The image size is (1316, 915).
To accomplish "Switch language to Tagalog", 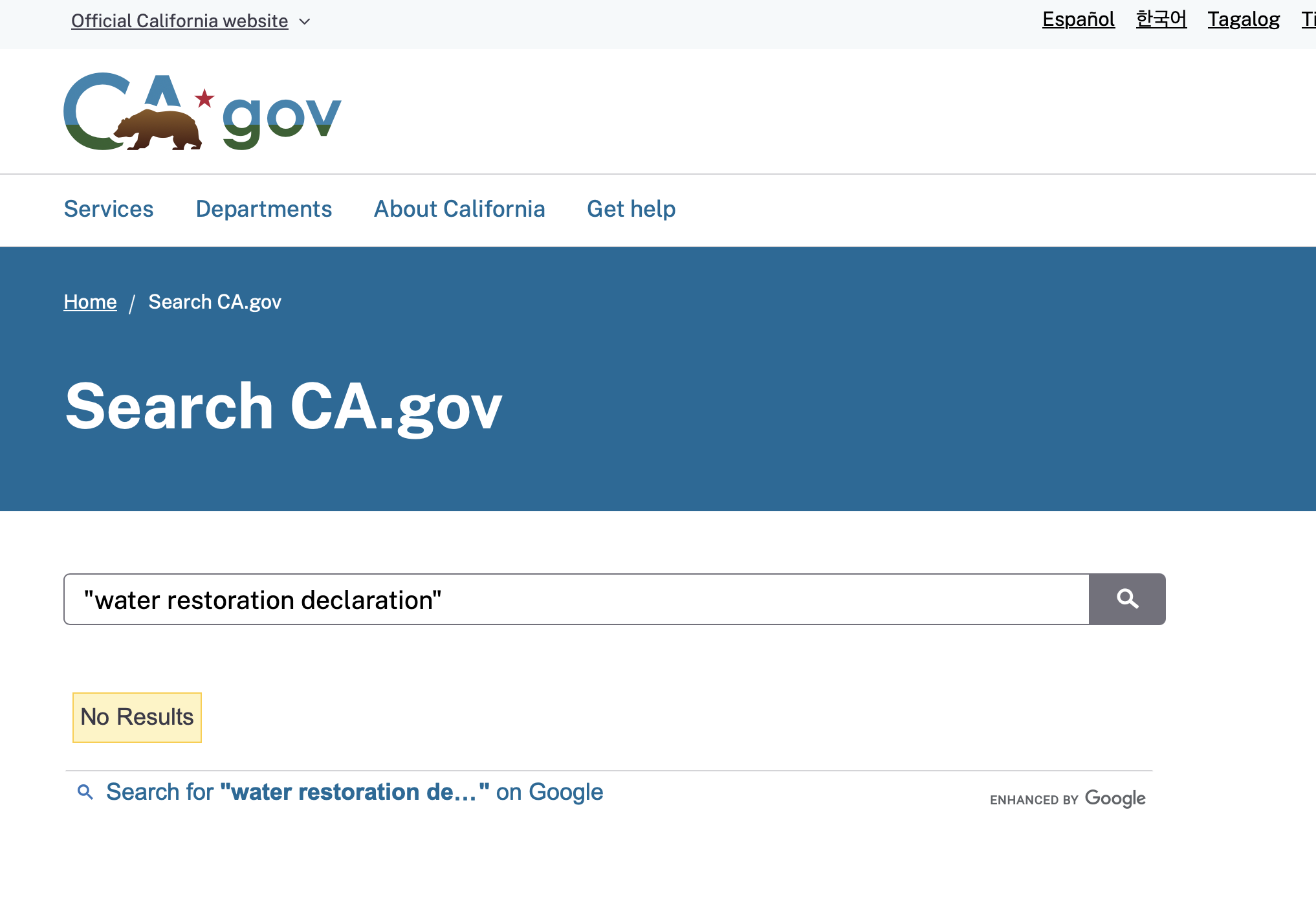I will tap(1244, 19).
